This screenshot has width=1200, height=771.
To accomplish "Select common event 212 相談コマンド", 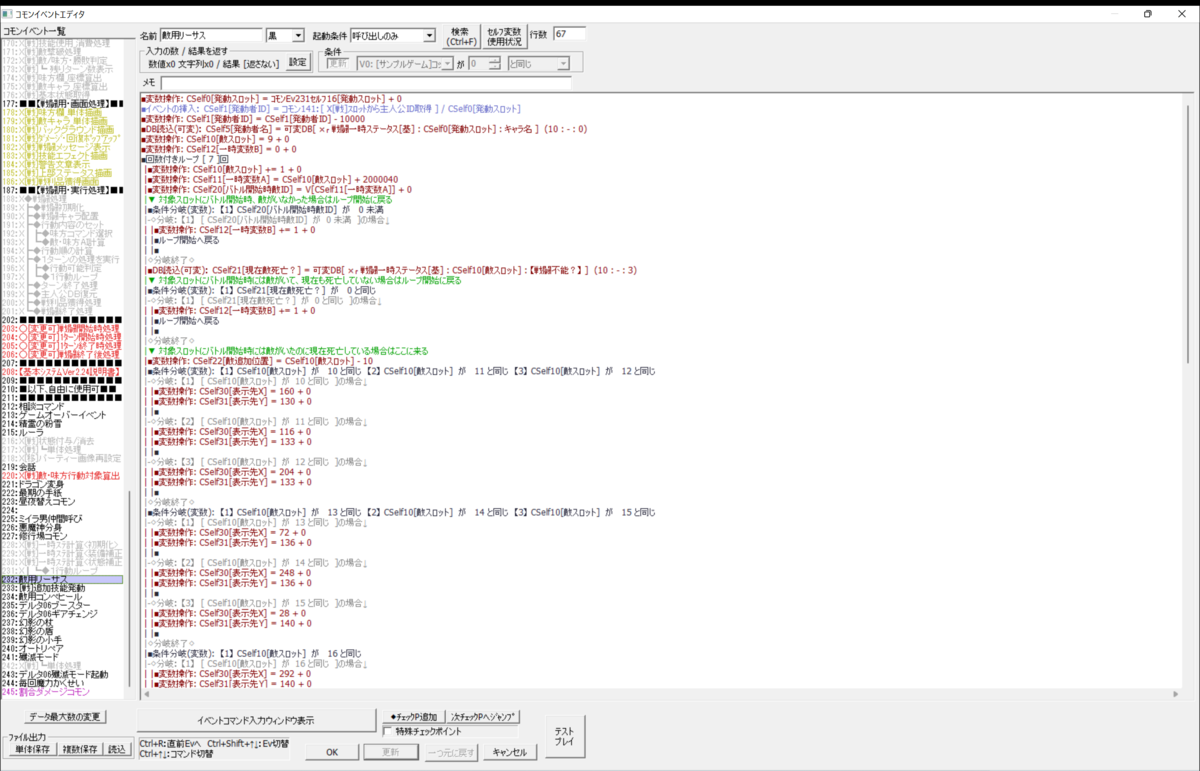I will [63, 406].
